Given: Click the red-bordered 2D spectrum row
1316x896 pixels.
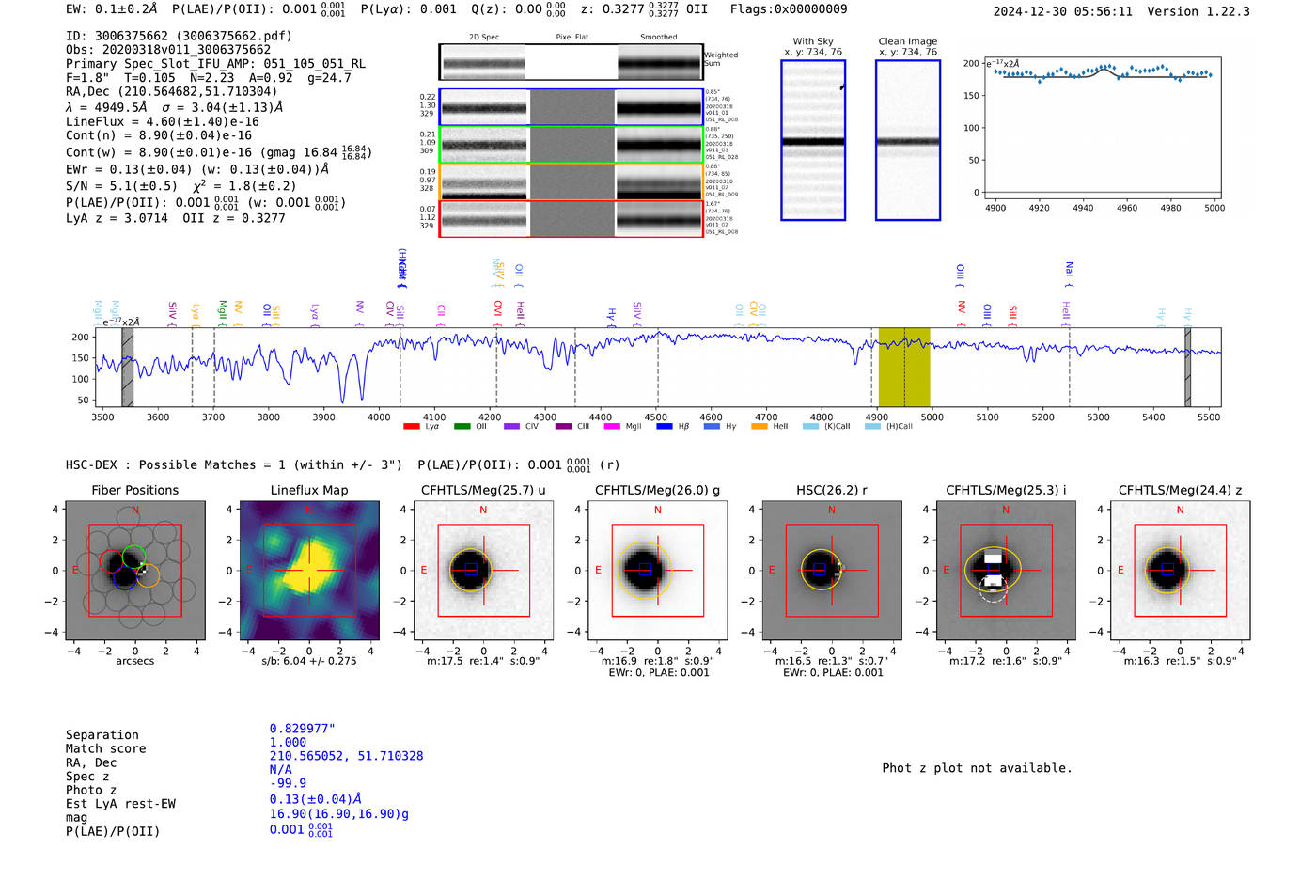Looking at the screenshot, I should click(572, 218).
